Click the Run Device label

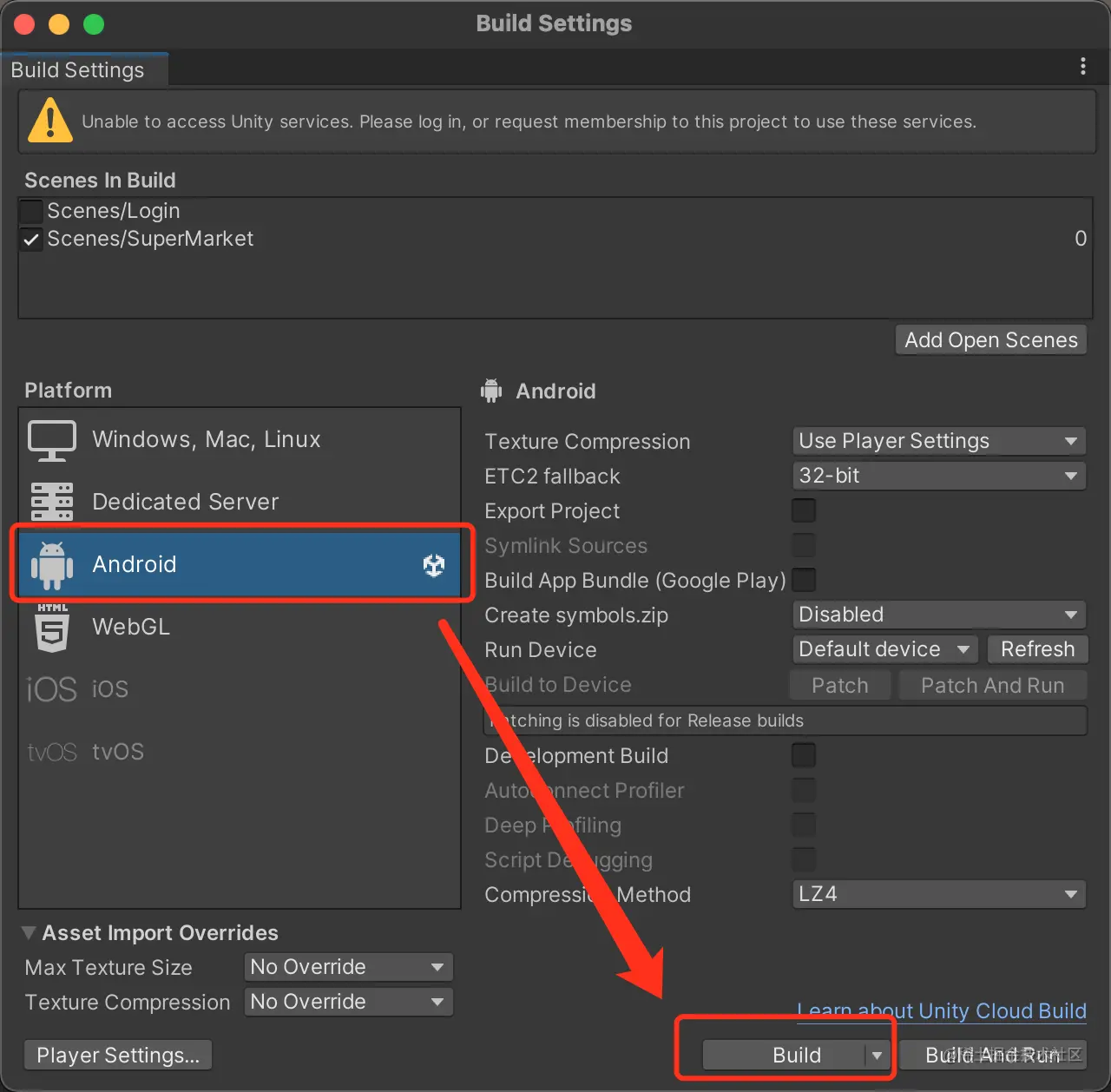click(540, 649)
